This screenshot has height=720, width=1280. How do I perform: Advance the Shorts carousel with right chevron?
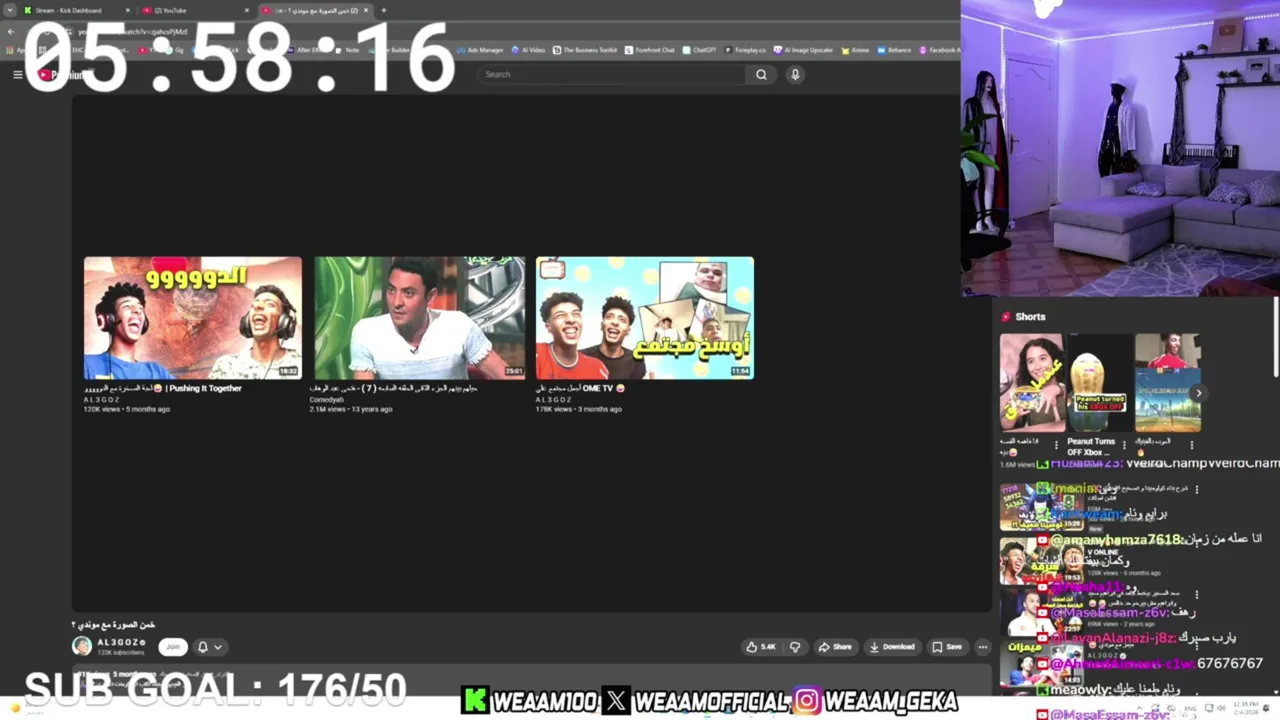pos(1198,393)
